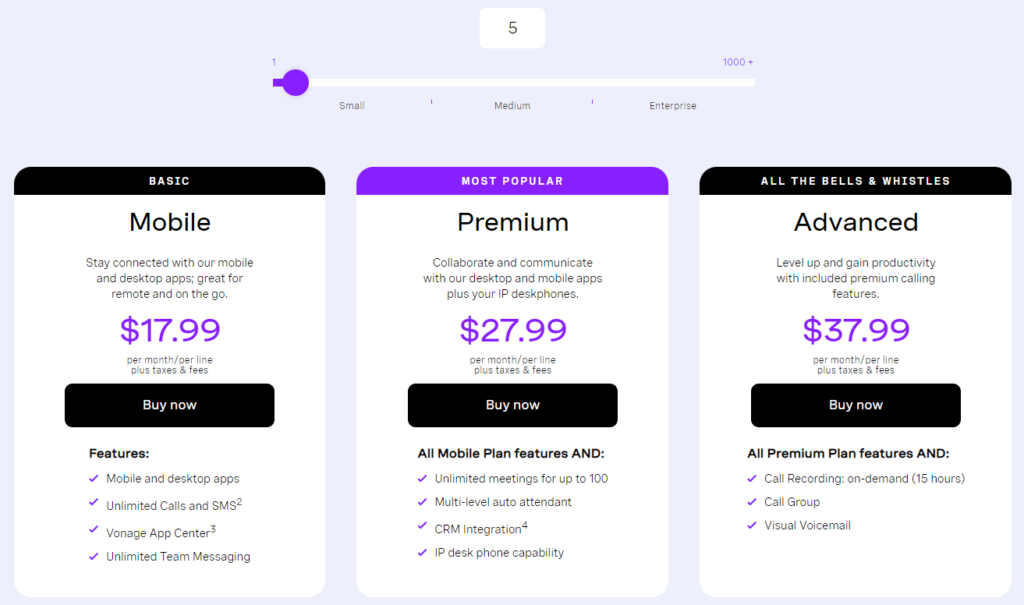Buy the Premium plan now
The width and height of the screenshot is (1024, 605).
pos(512,405)
